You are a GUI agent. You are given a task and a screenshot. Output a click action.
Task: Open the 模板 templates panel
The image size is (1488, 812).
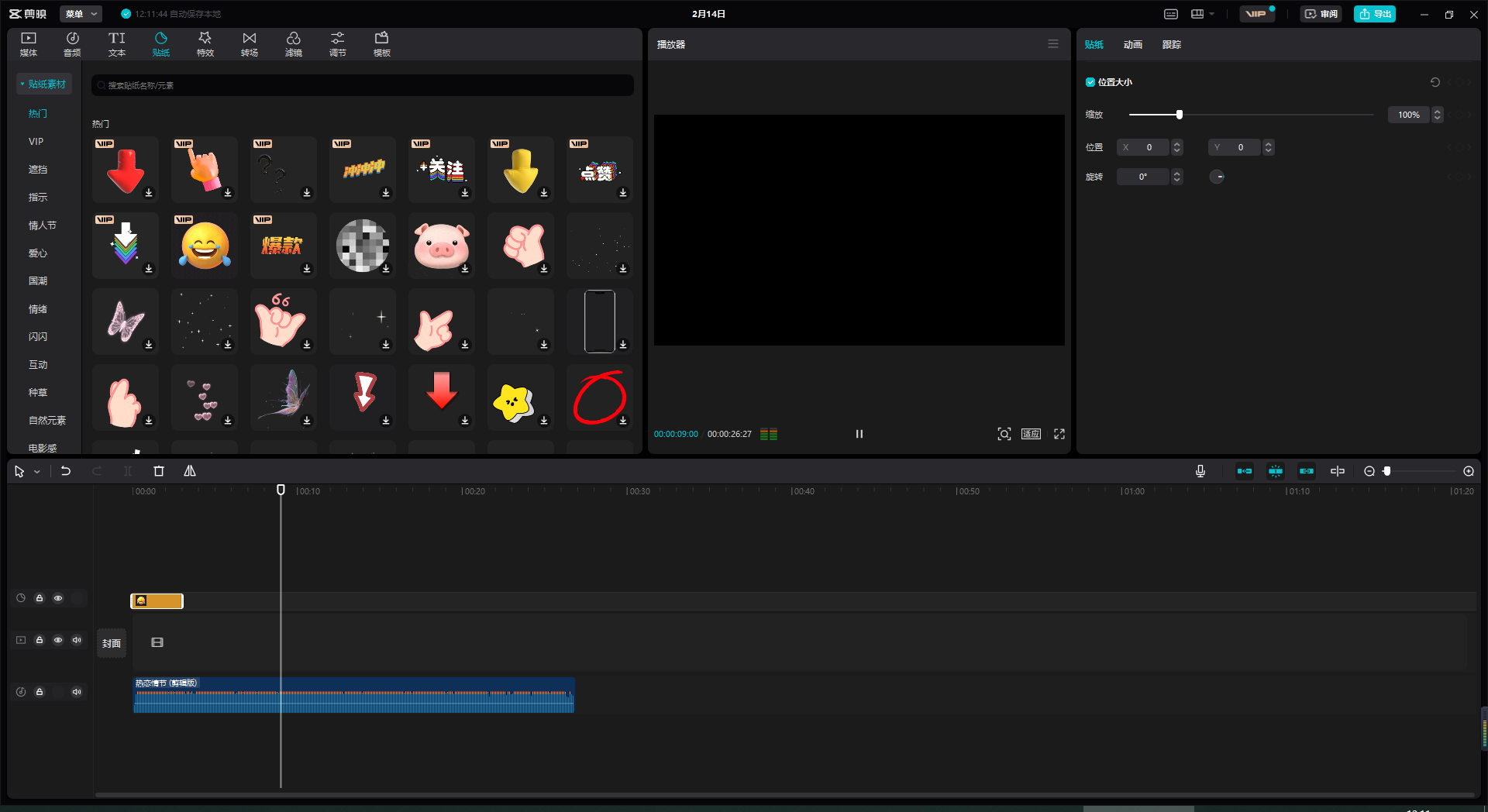tap(382, 44)
